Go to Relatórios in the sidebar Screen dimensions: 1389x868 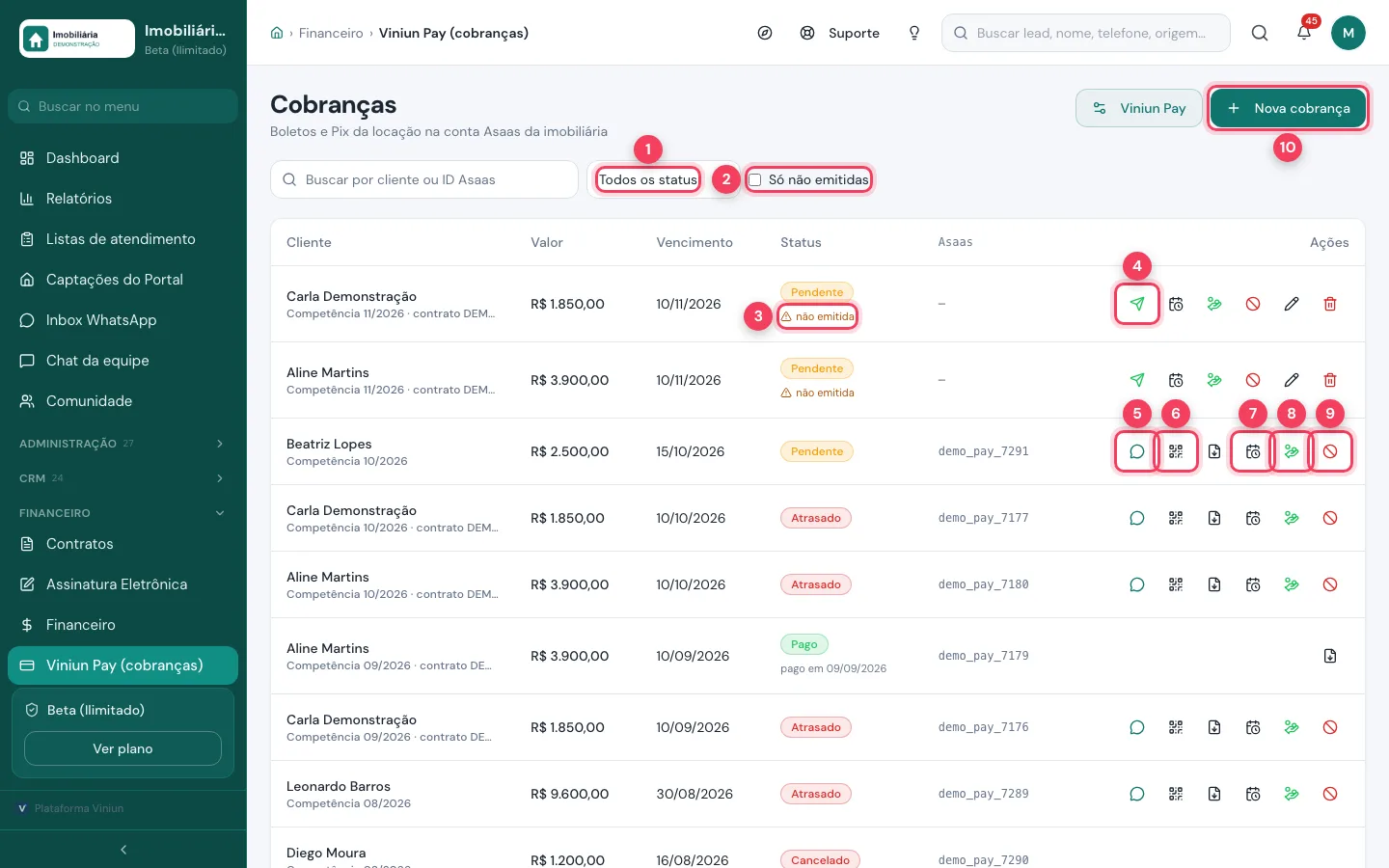click(123, 199)
